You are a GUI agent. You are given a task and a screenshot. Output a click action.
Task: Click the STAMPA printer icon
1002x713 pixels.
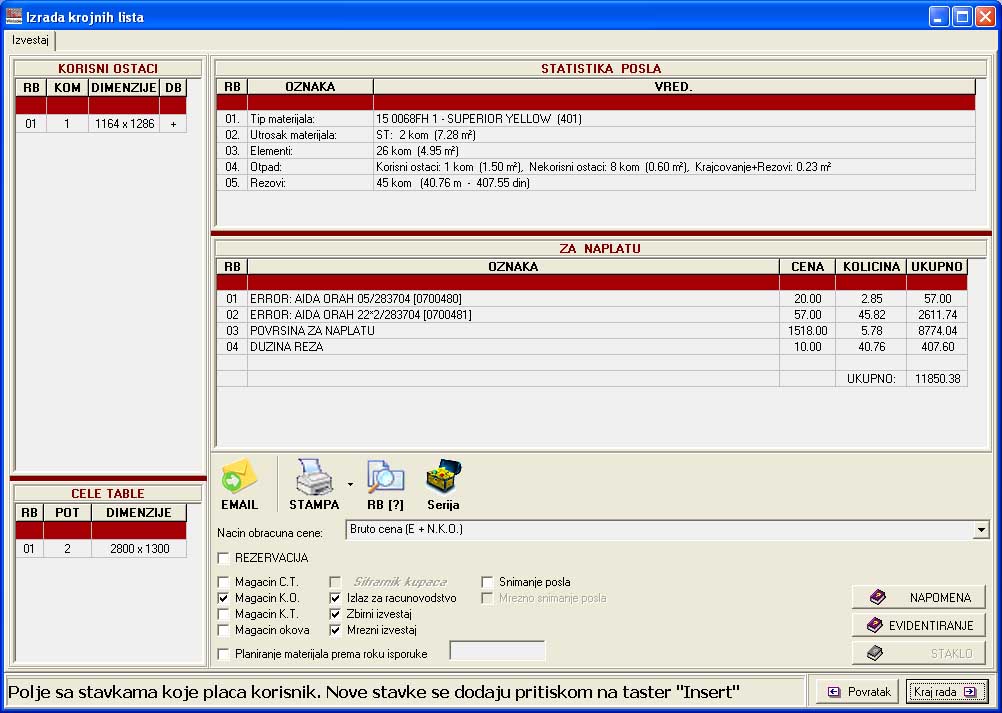click(313, 478)
